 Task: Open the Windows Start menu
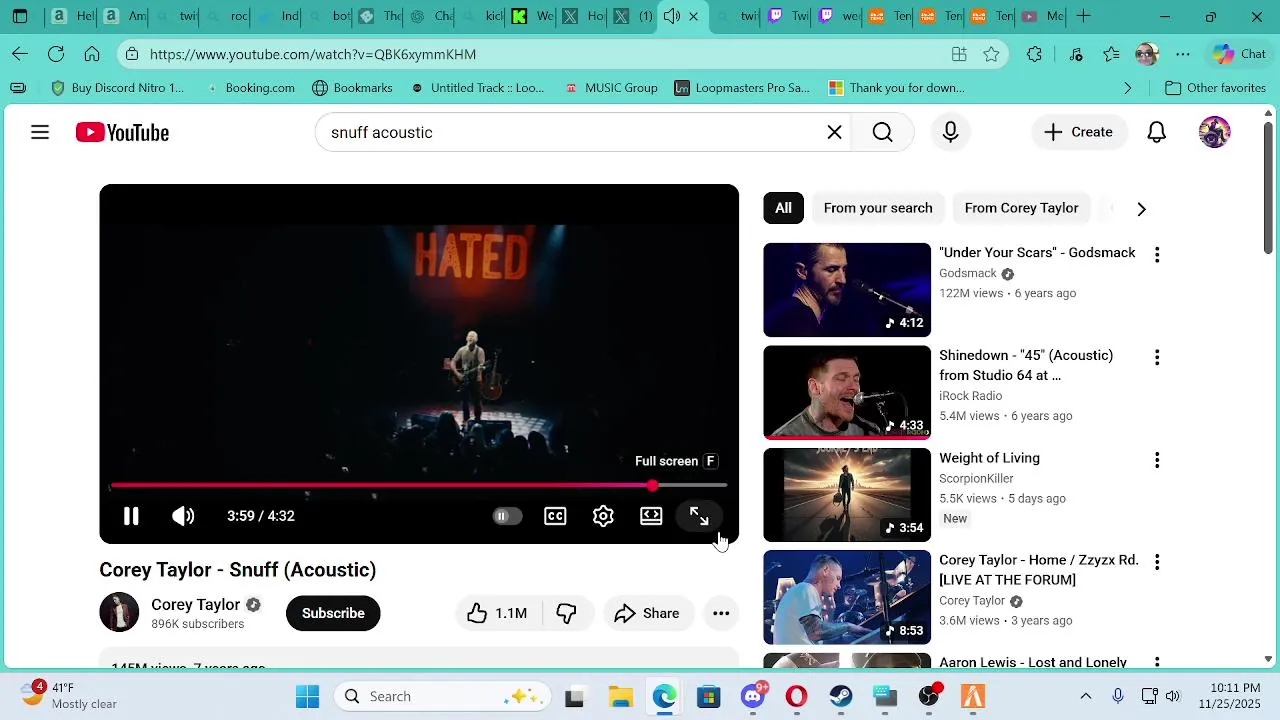coord(307,696)
